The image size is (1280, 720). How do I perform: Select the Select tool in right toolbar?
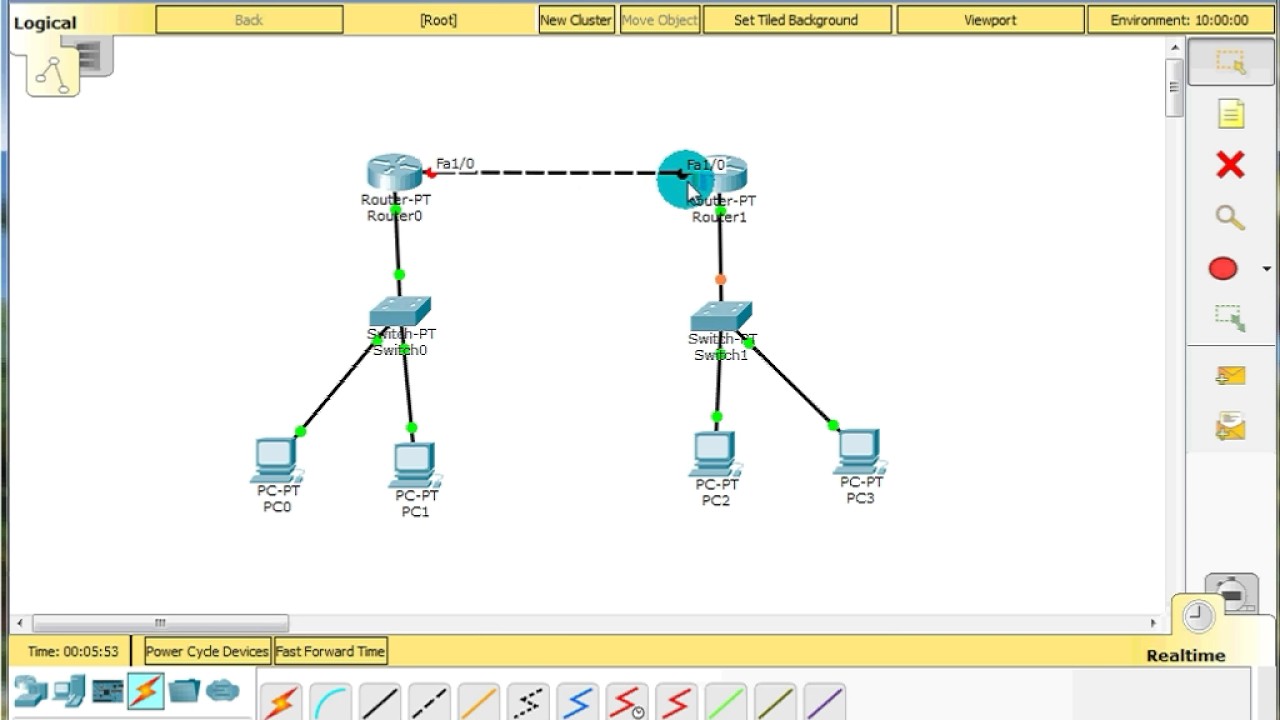click(x=1231, y=62)
